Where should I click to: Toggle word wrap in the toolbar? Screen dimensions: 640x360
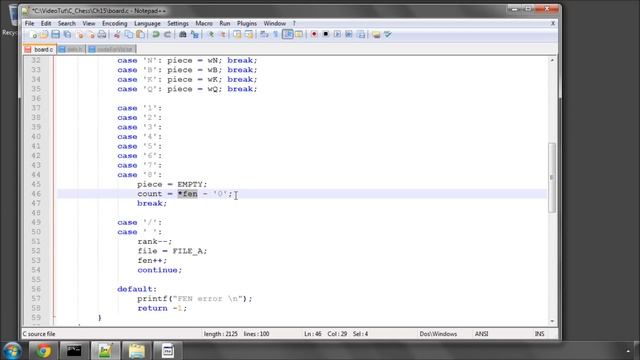click(x=264, y=35)
